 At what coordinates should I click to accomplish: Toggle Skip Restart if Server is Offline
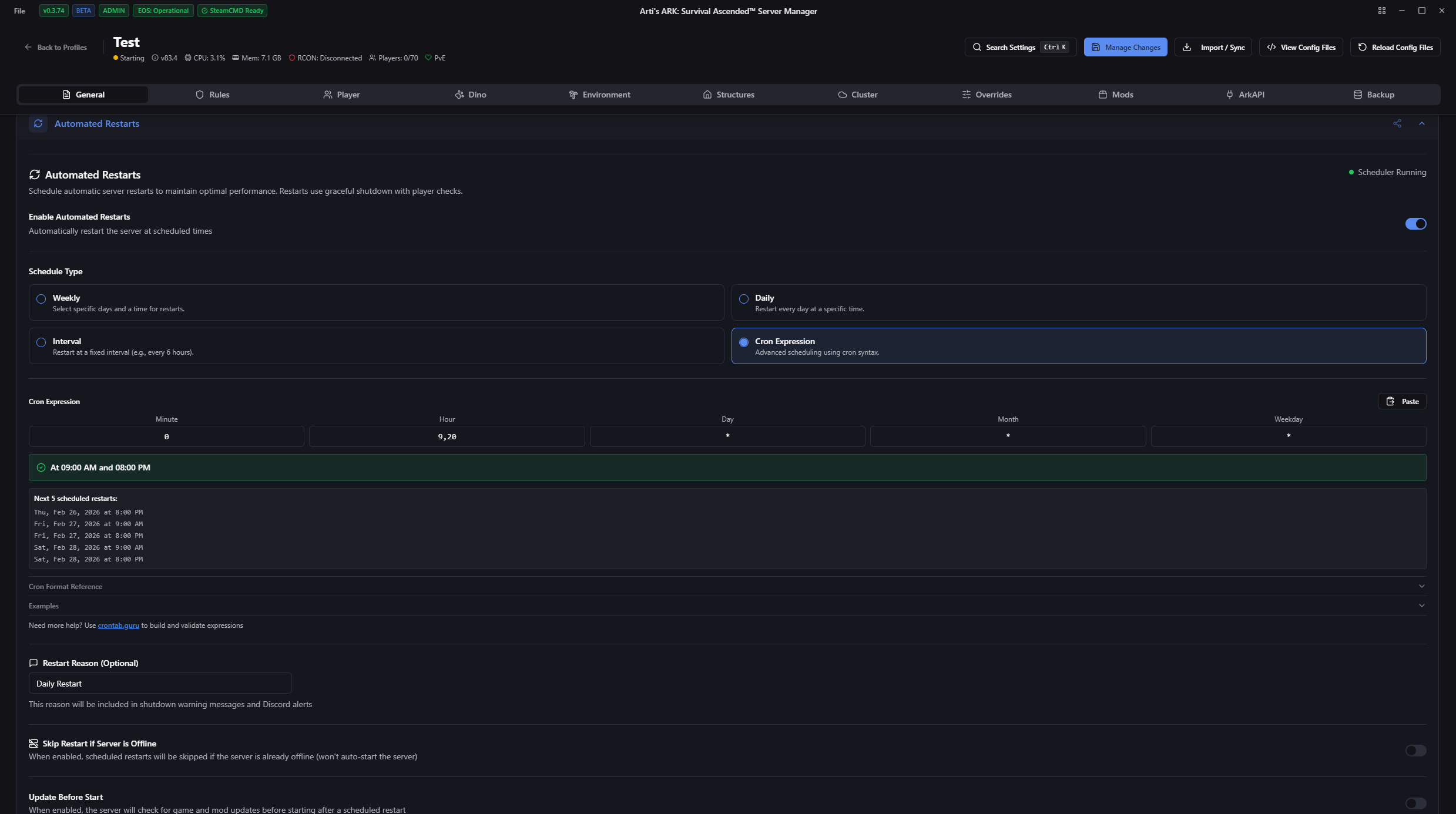(1415, 751)
